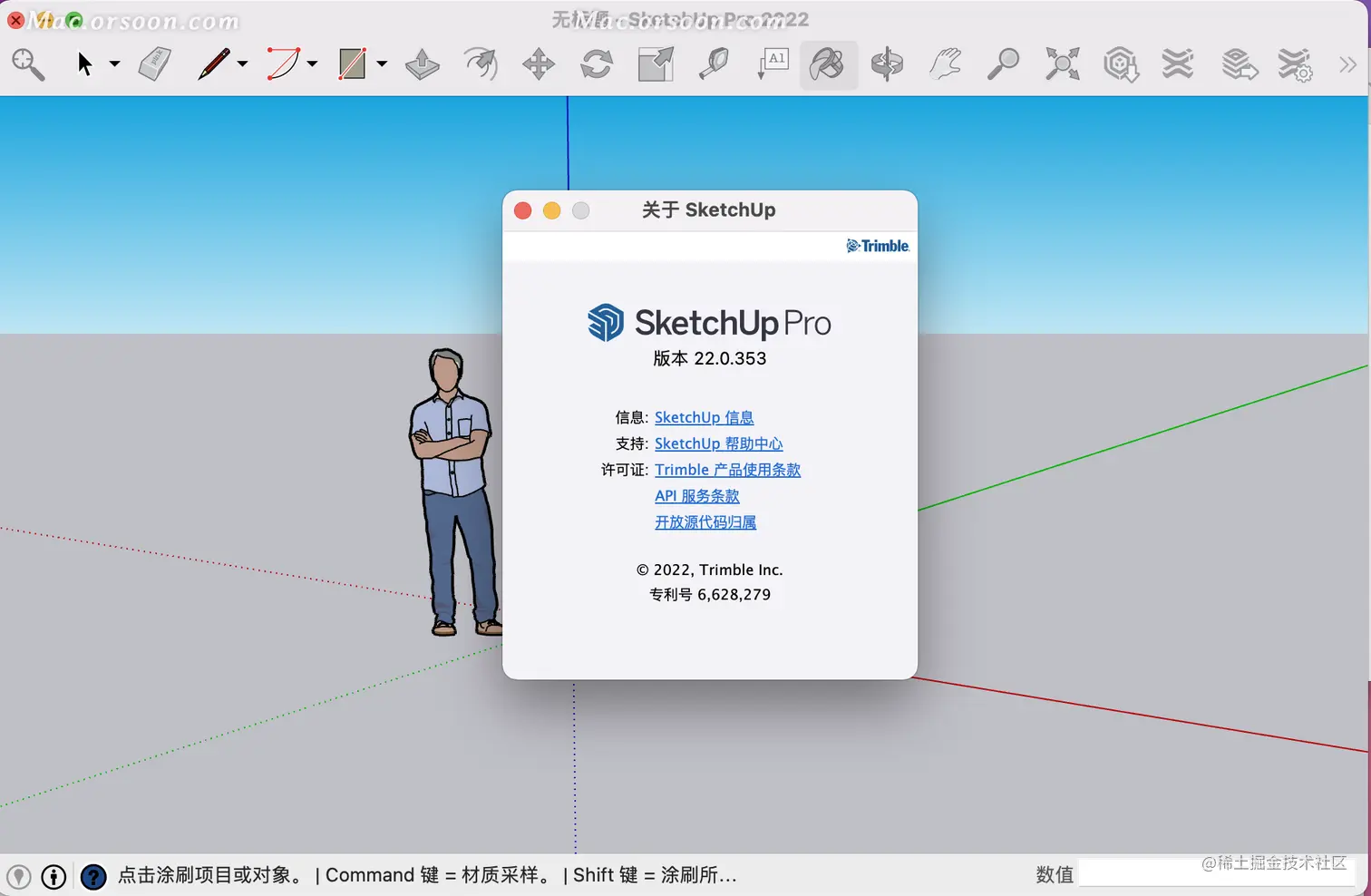Image resolution: width=1371 pixels, height=896 pixels.
Task: Choose the Eraser tool
Action: point(155,64)
